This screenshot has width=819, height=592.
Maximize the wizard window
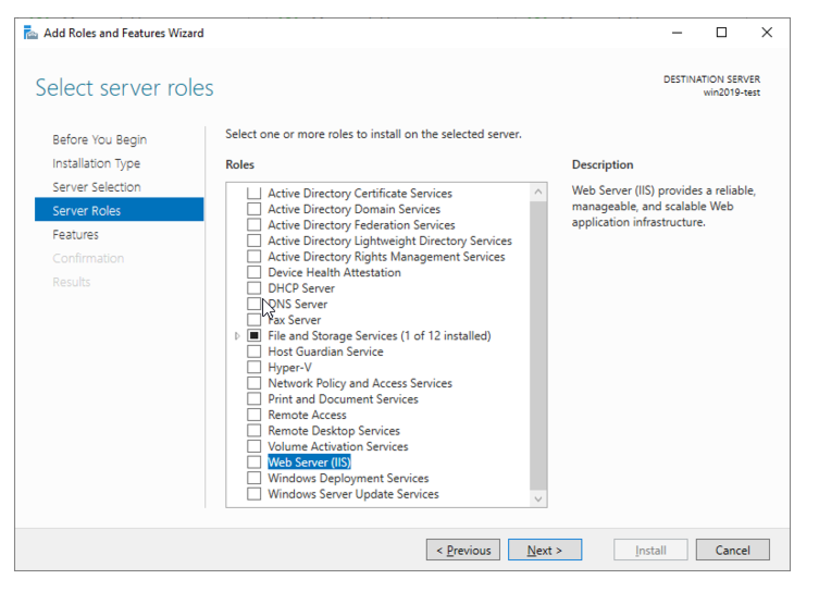point(721,32)
